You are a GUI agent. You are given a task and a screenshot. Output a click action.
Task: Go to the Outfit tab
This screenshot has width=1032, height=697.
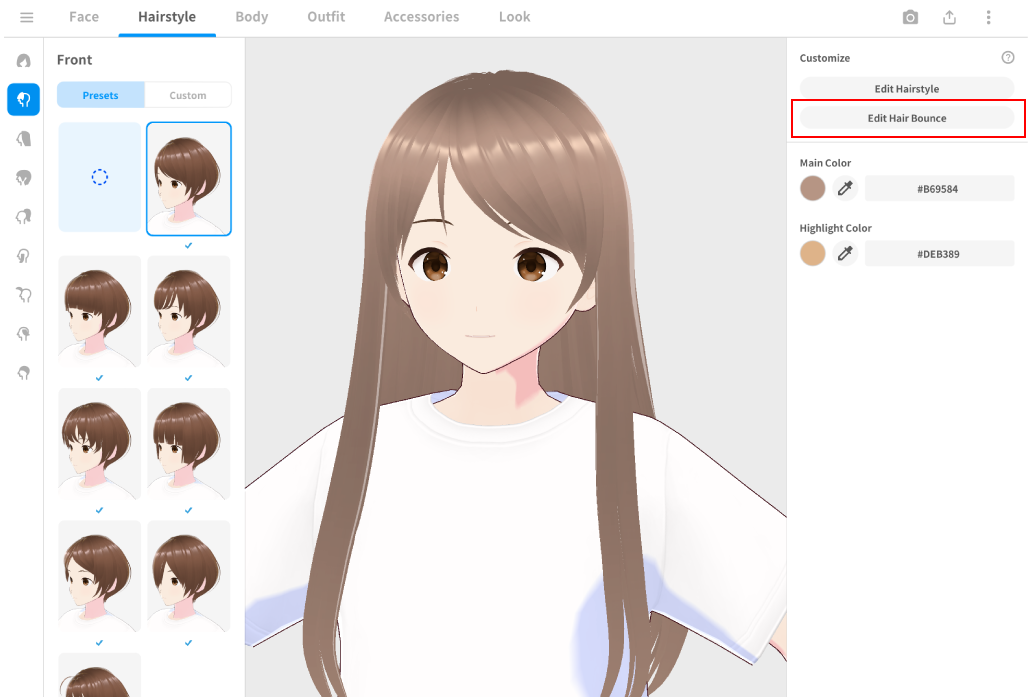(x=326, y=17)
